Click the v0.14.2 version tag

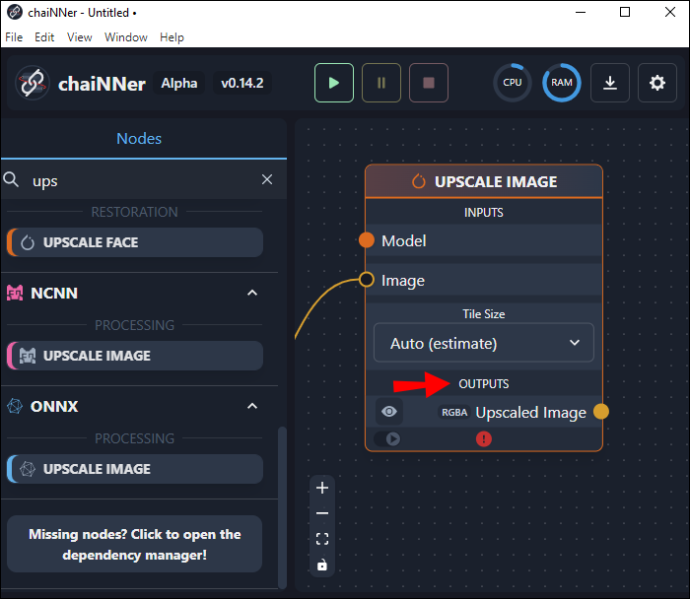[242, 83]
